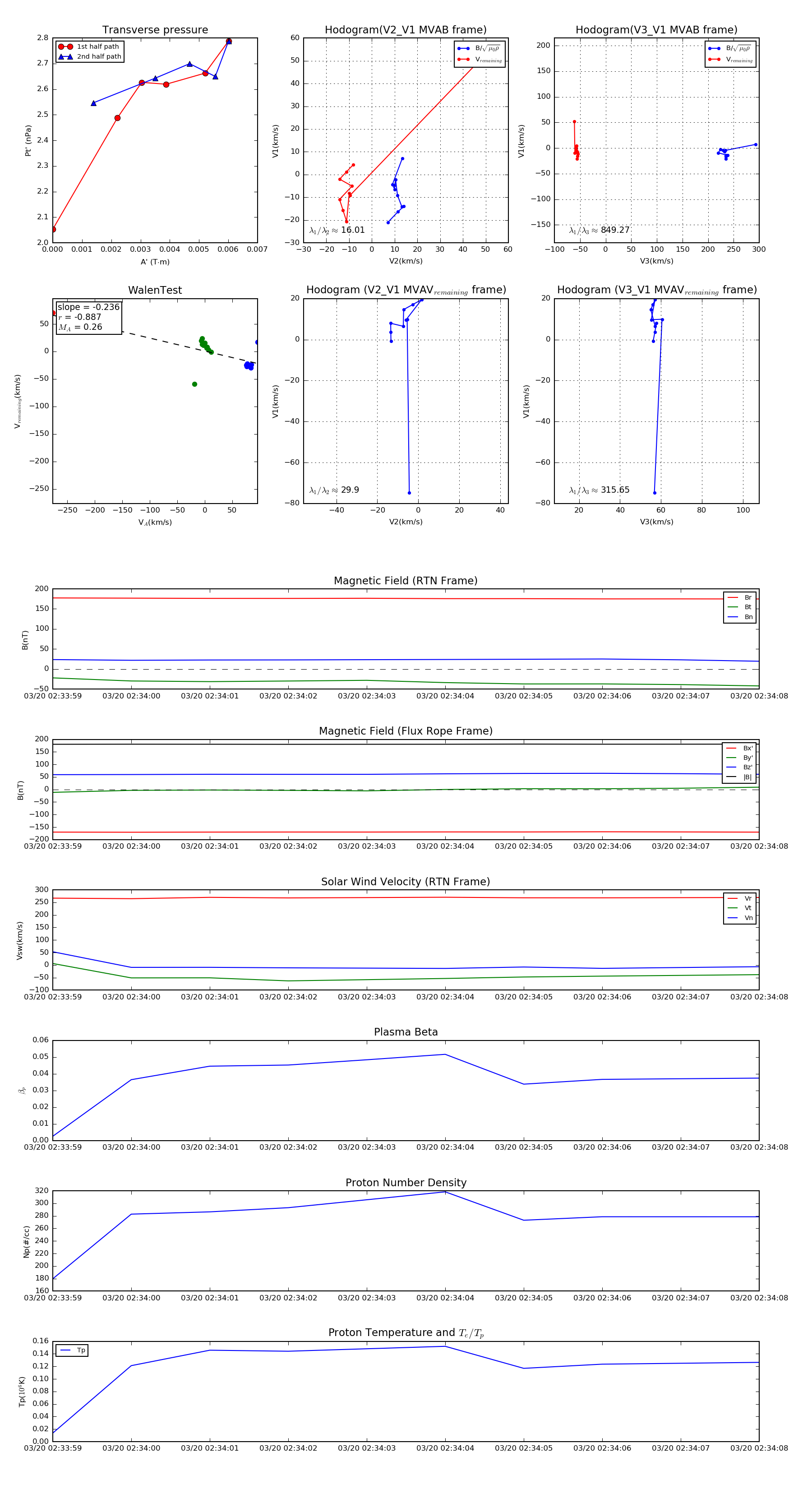The image size is (812, 1489).
Task: Click the 'slope = -0.236' annotation
Action: pyautogui.click(x=88, y=307)
